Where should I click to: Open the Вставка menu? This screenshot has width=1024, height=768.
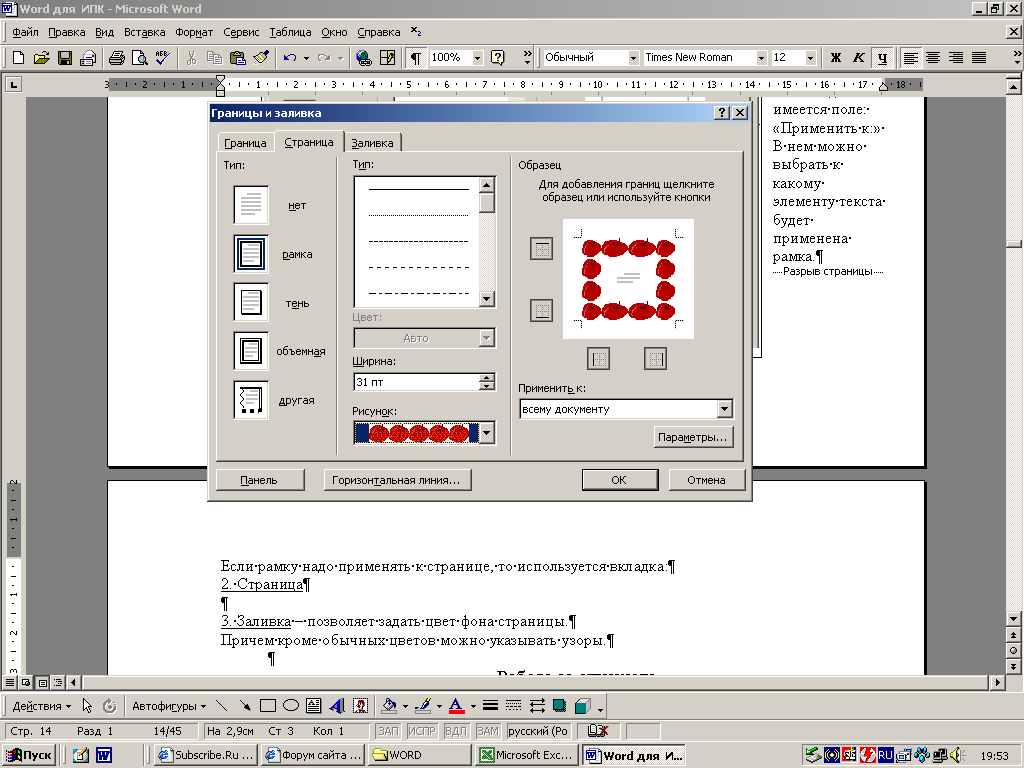[x=144, y=32]
